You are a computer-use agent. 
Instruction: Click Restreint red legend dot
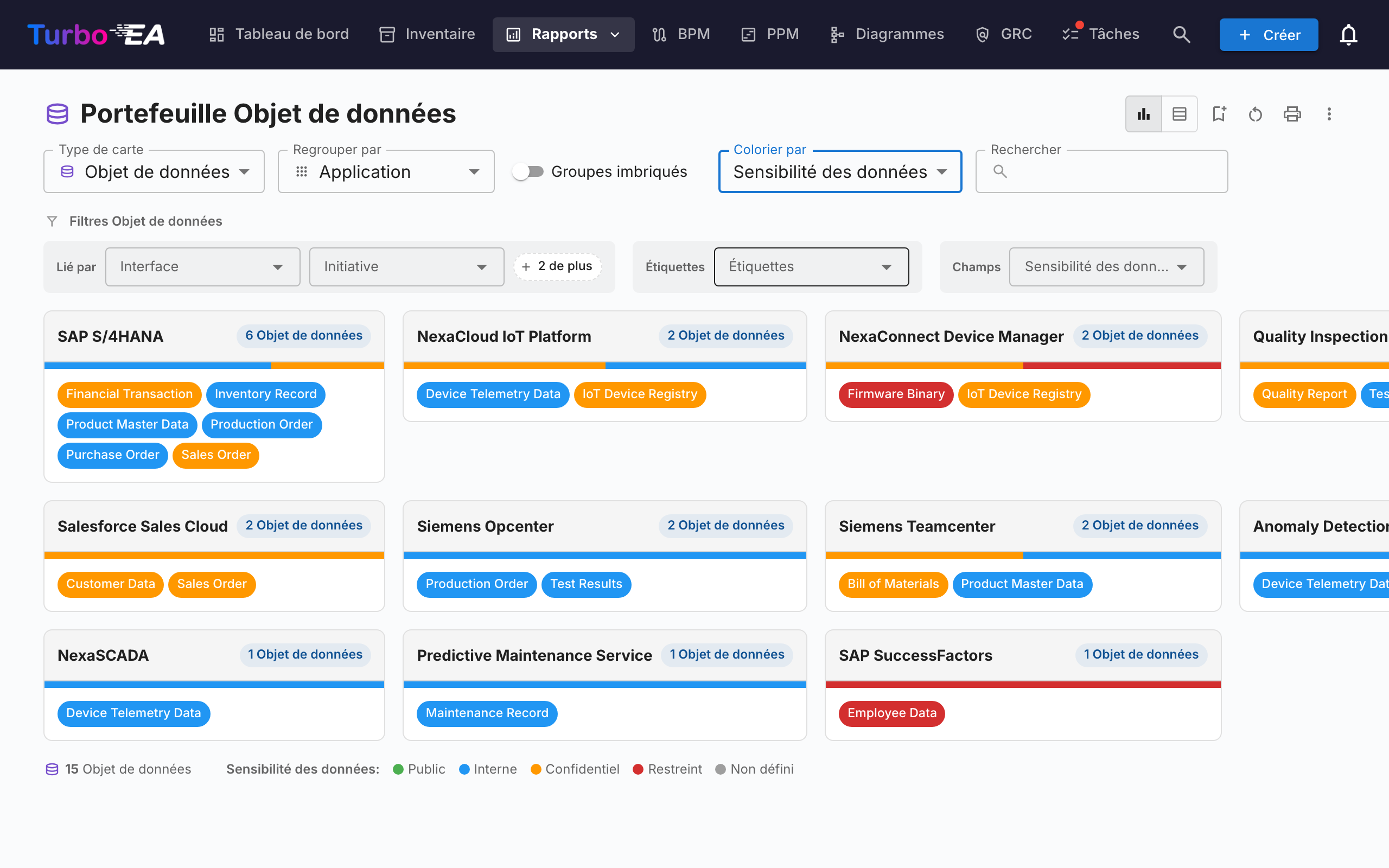click(x=638, y=769)
